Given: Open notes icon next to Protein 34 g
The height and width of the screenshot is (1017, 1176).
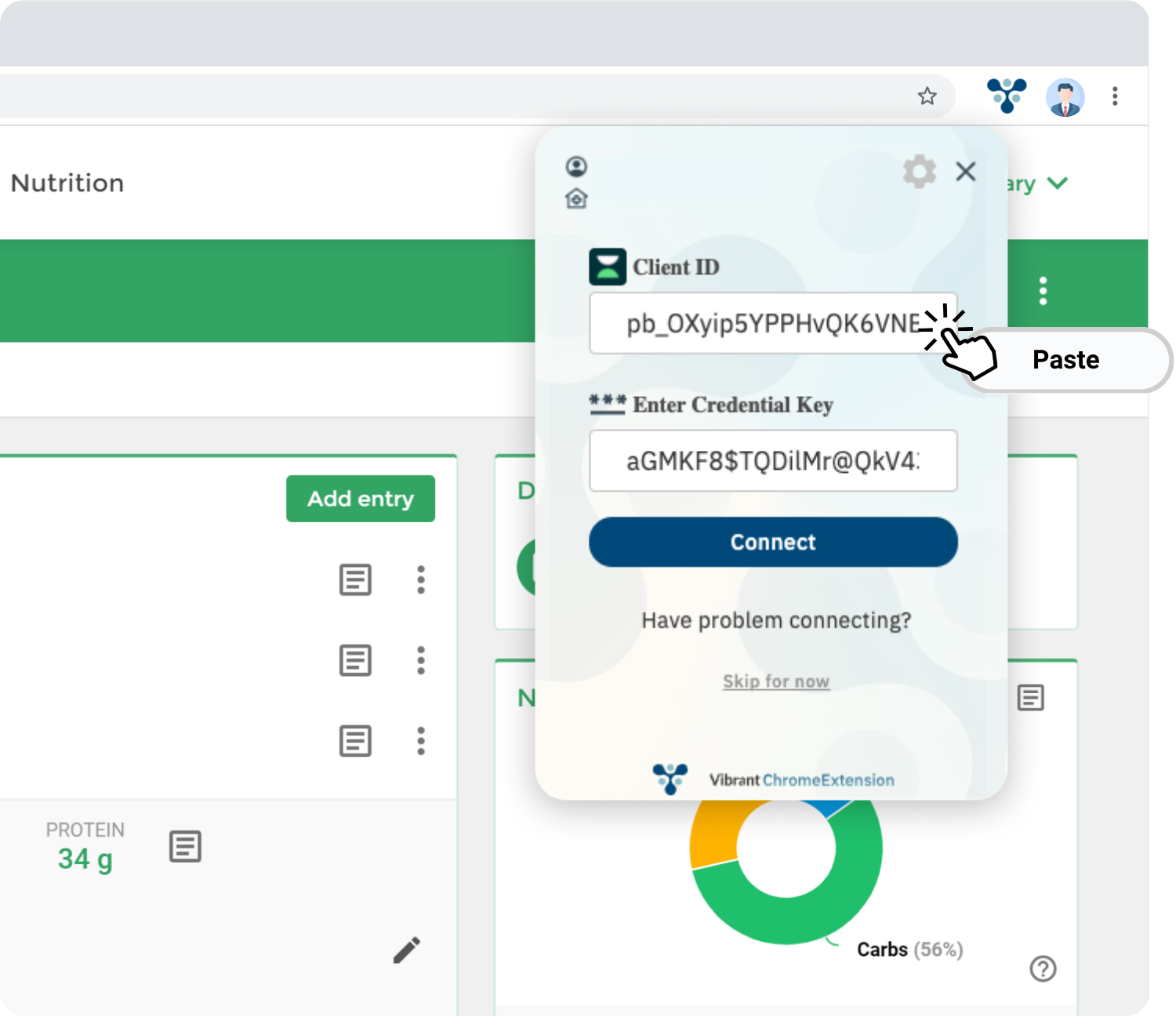Looking at the screenshot, I should click(x=185, y=847).
